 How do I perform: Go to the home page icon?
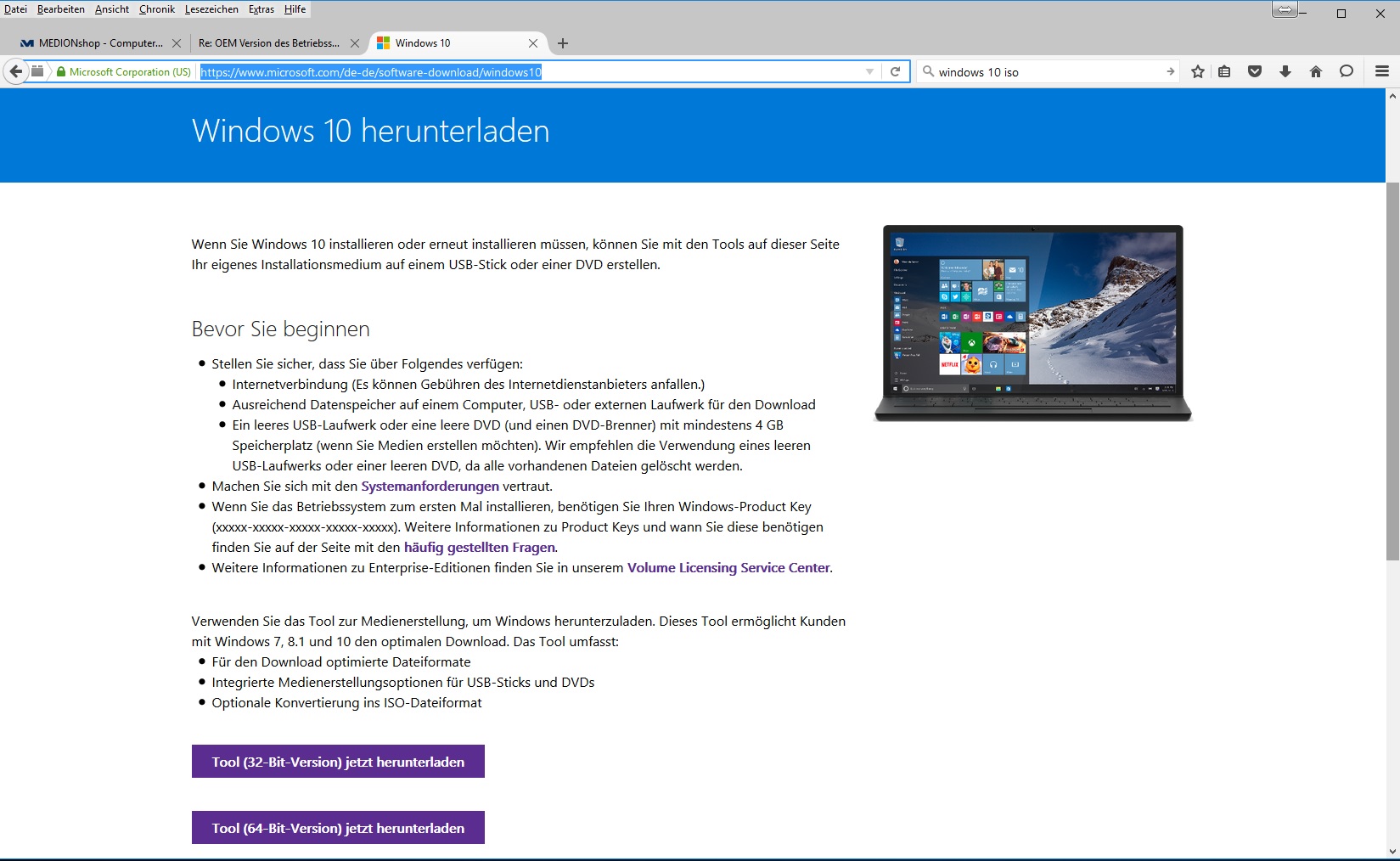coord(1316,72)
